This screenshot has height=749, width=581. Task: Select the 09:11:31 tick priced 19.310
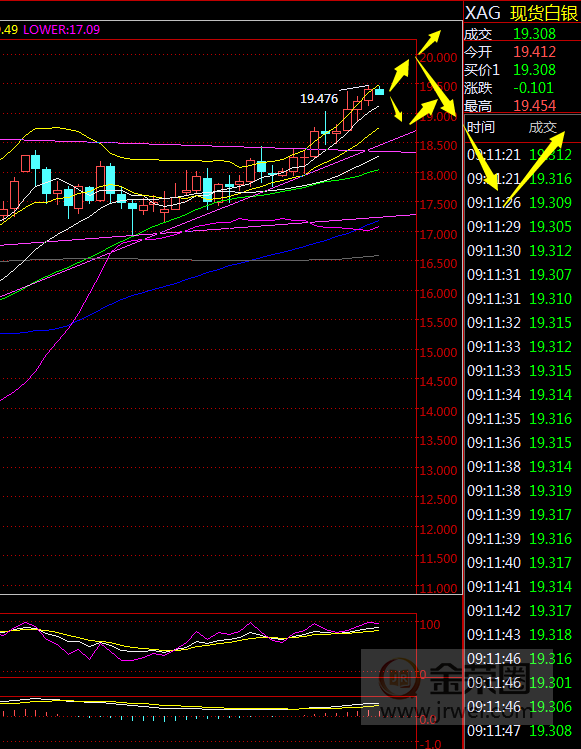(519, 299)
